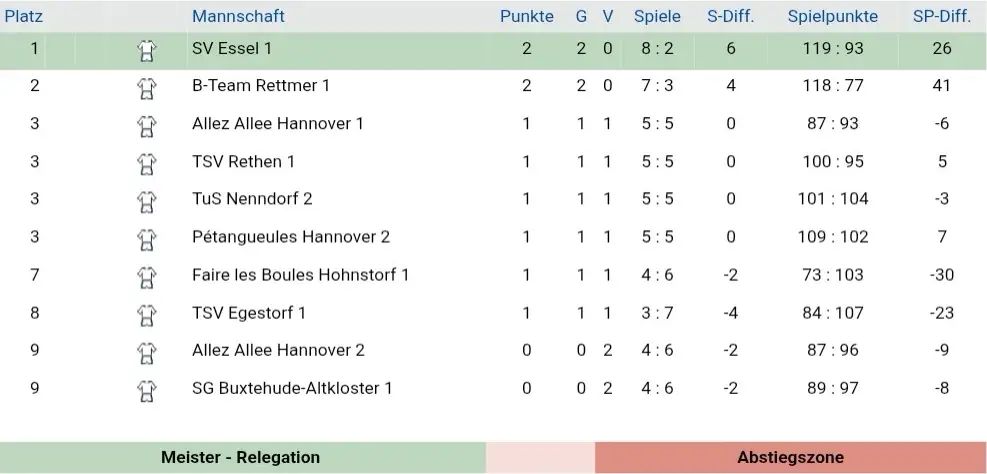Click the Mannschaft column header
The width and height of the screenshot is (987, 474).
coord(238,16)
